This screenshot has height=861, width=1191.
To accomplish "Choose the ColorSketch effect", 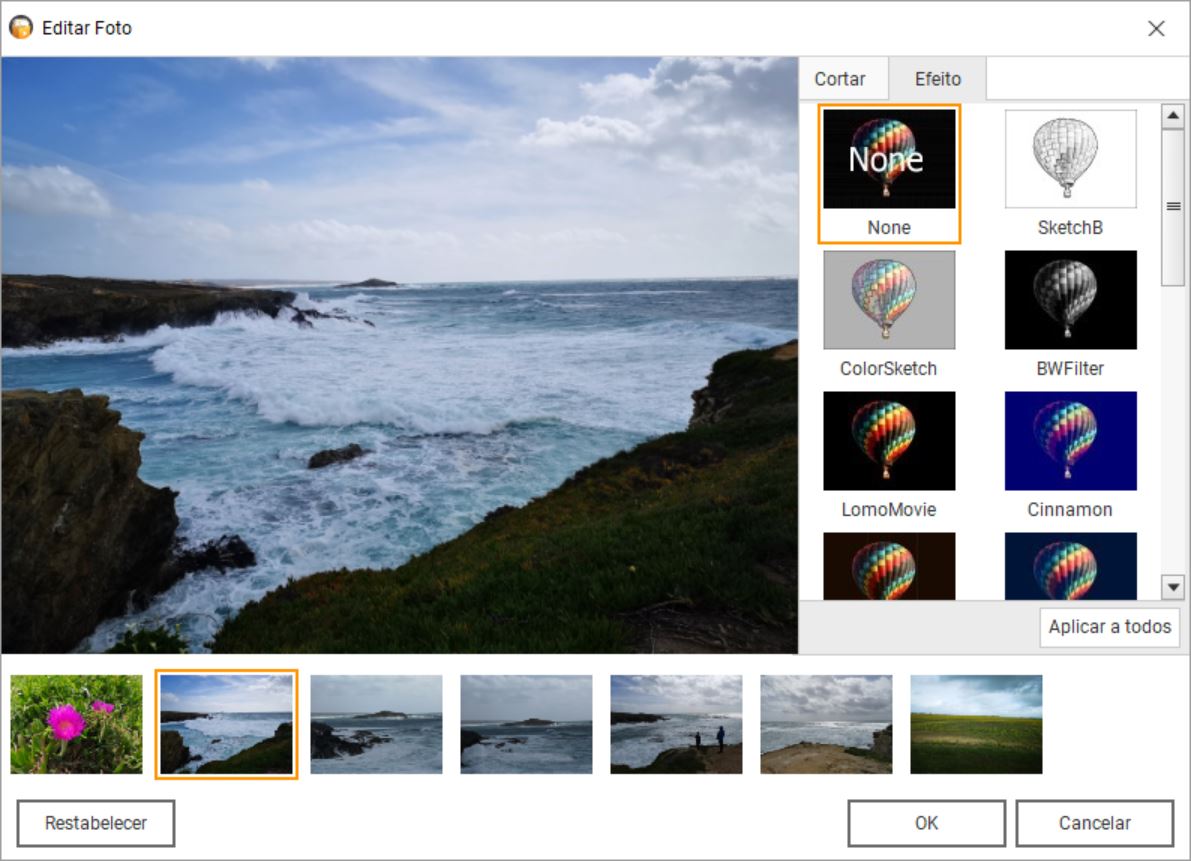I will click(x=889, y=300).
